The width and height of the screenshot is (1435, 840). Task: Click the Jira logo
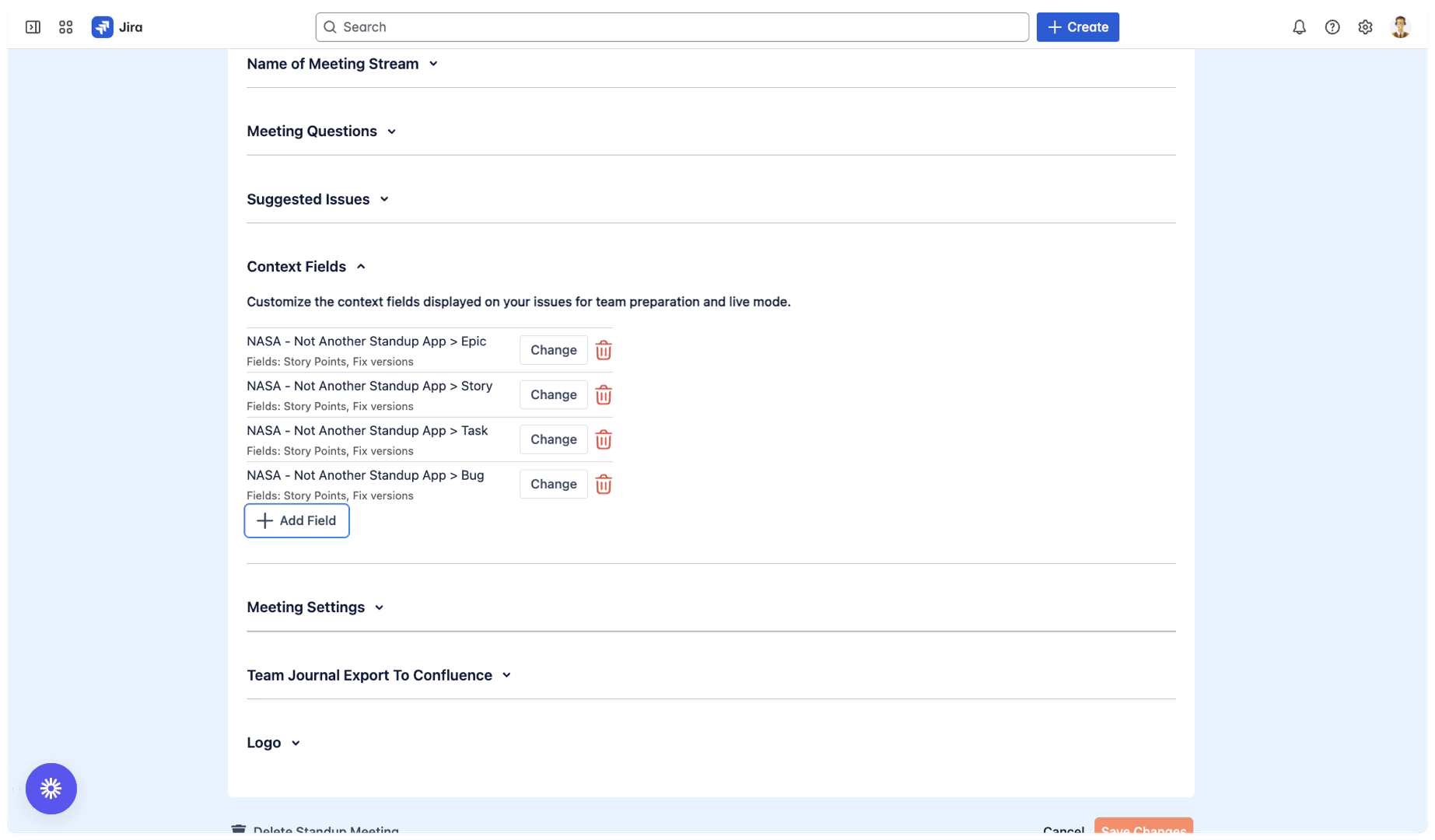[x=117, y=27]
